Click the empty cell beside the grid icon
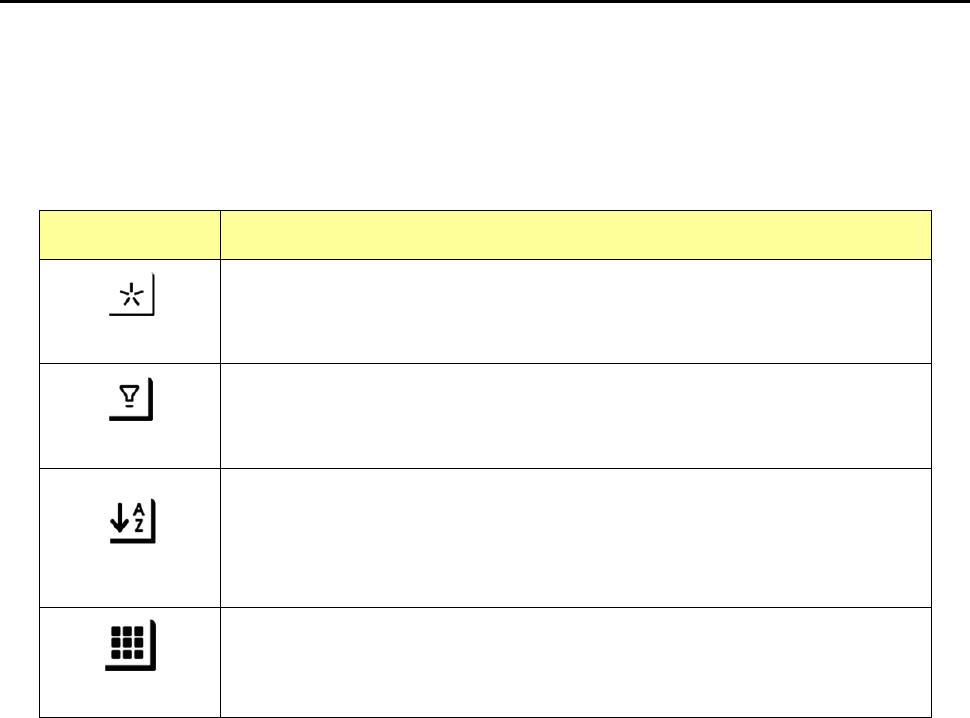Image resolution: width=970 pixels, height=718 pixels. pos(575,661)
